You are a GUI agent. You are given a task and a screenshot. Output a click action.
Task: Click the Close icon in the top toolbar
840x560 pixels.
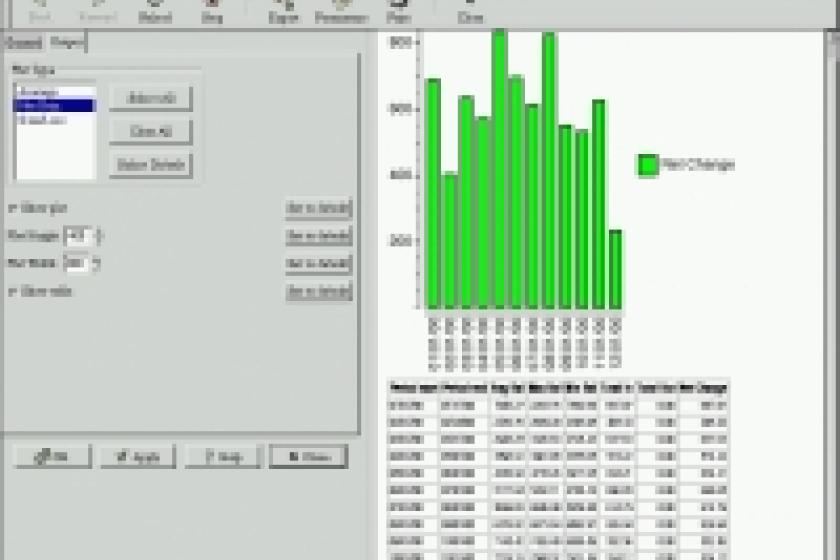point(470,11)
